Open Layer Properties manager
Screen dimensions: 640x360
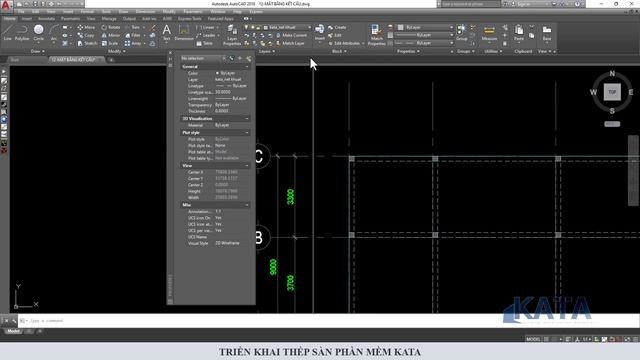232,35
